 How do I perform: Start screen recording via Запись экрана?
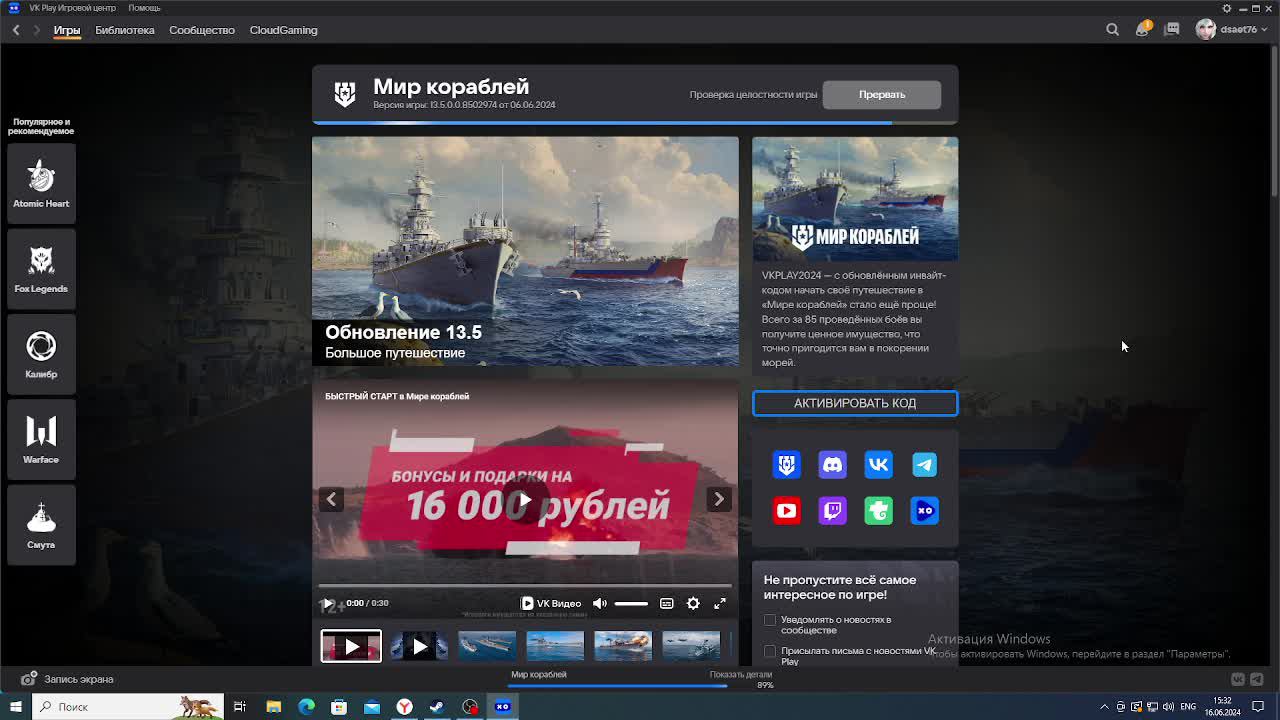(x=67, y=679)
